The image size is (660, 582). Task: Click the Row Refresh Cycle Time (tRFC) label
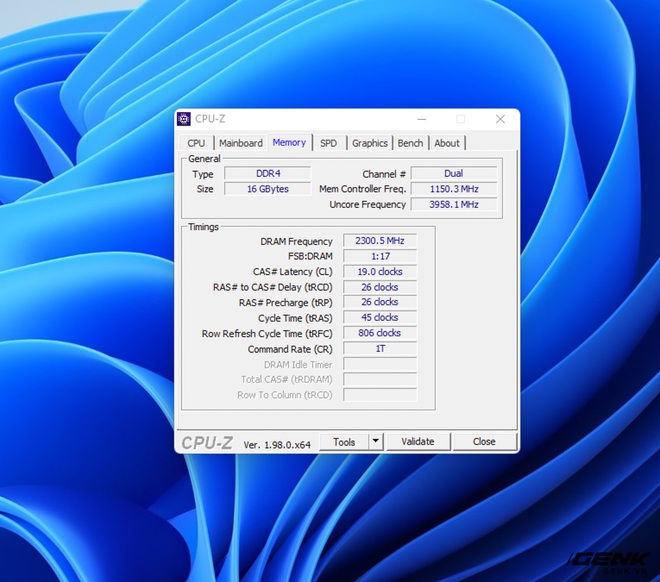coord(267,334)
